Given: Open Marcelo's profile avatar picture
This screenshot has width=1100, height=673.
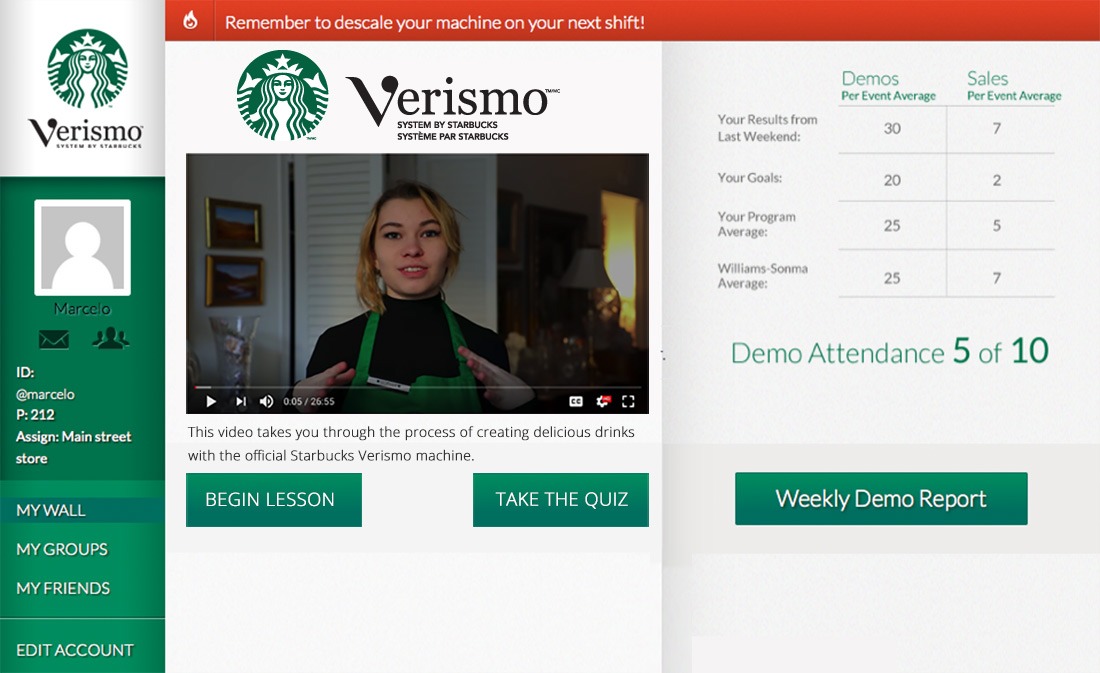Looking at the screenshot, I should pyautogui.click(x=83, y=248).
